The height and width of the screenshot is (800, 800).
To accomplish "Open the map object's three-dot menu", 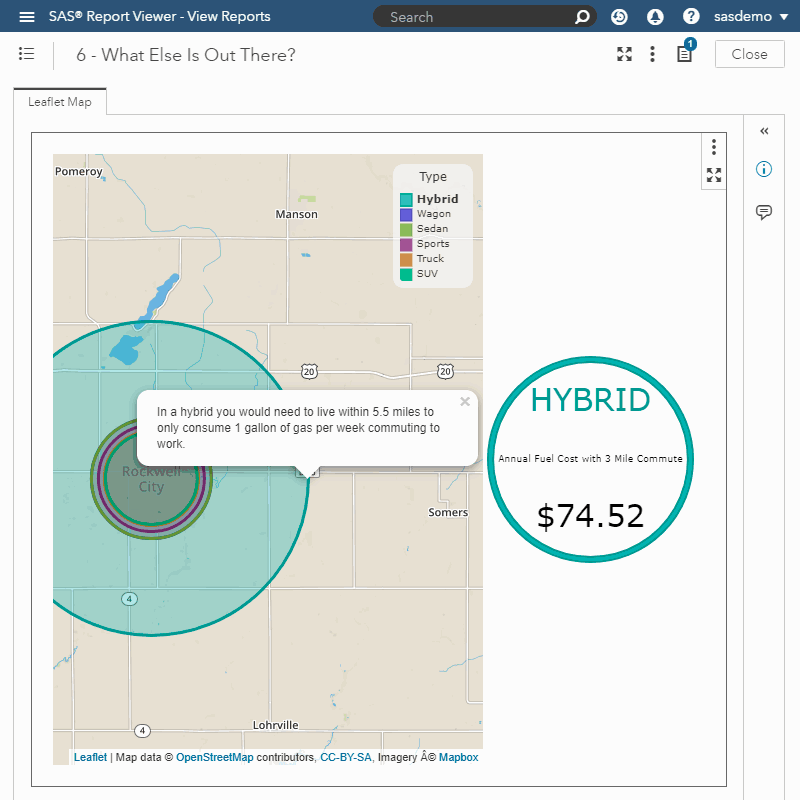I will tap(714, 147).
